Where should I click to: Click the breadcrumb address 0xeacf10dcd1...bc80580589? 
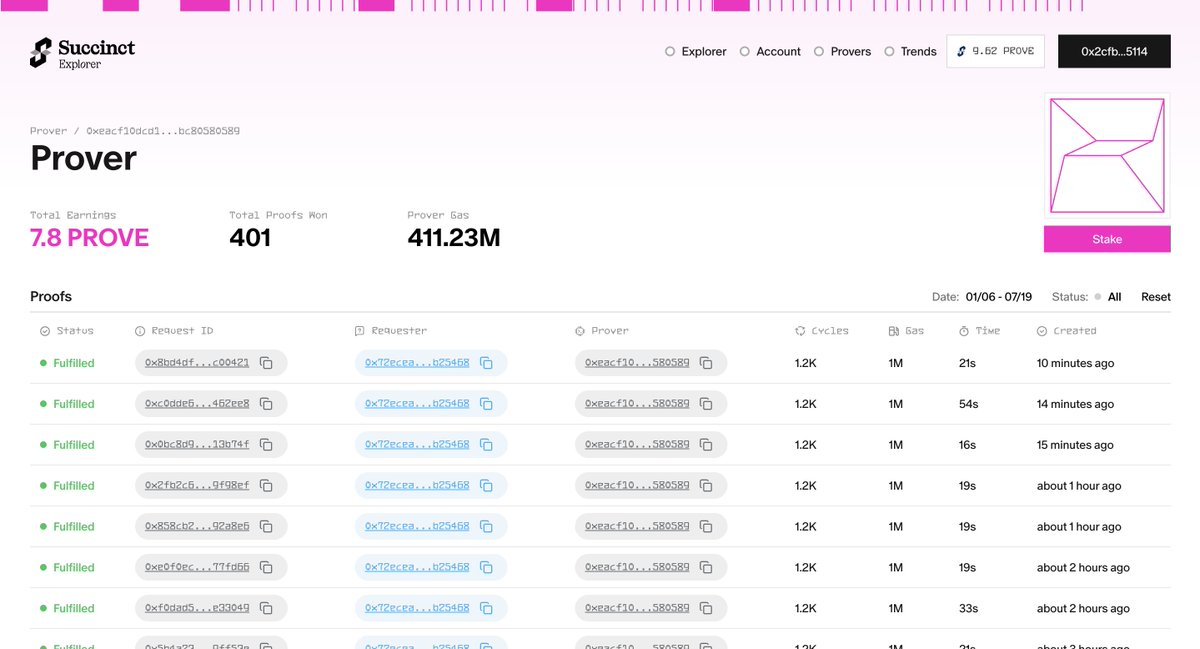click(163, 131)
